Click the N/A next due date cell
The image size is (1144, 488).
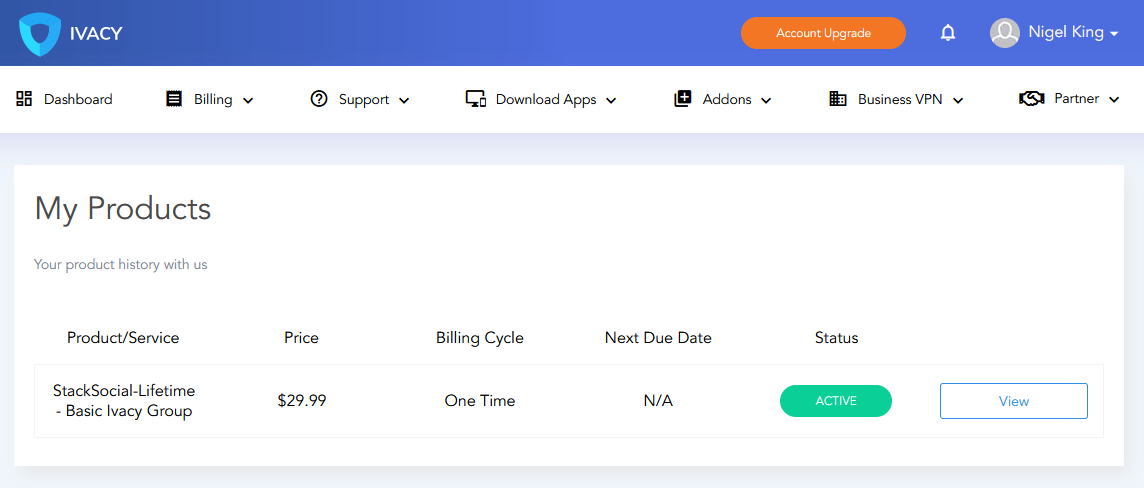658,400
